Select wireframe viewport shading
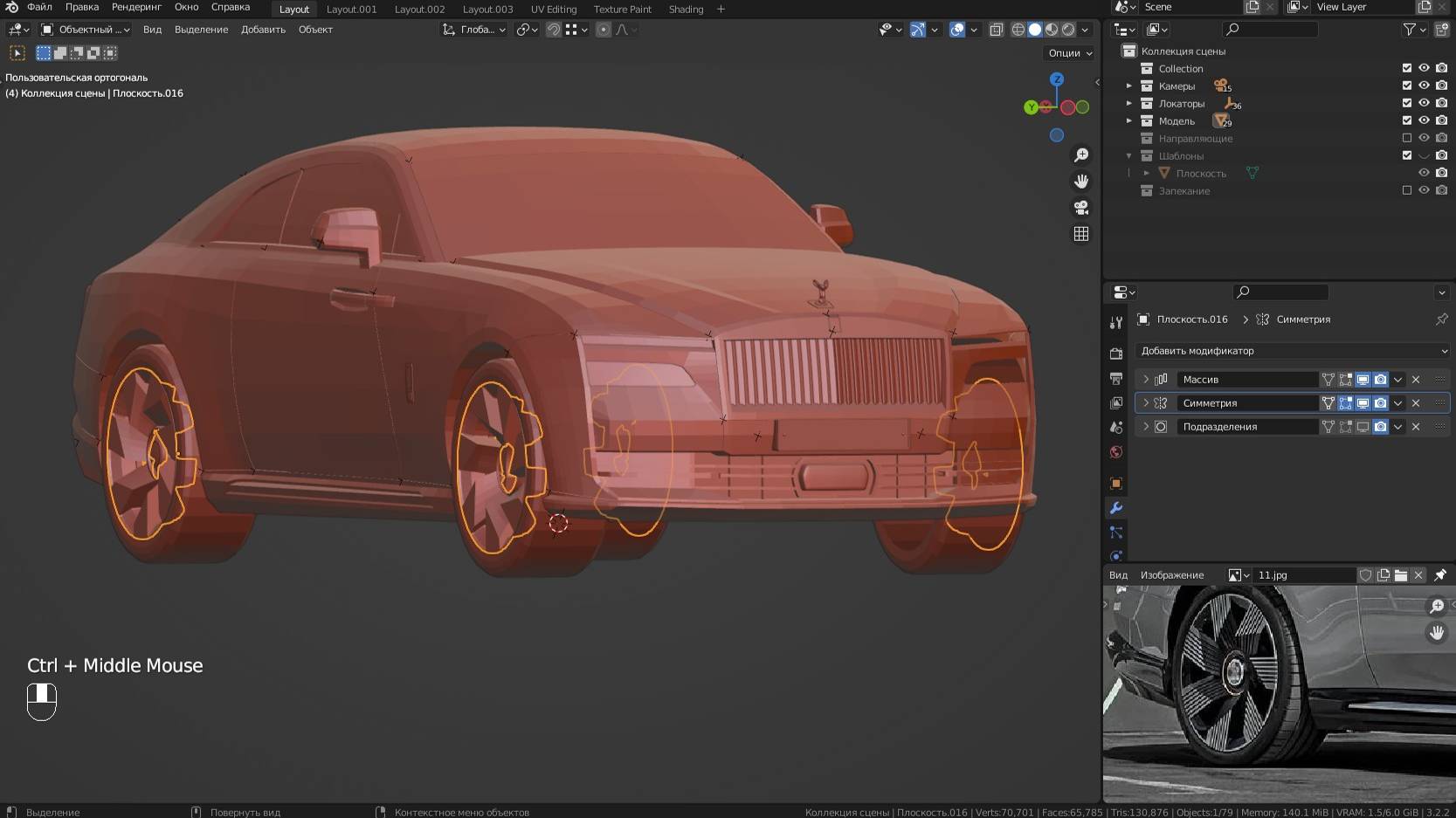This screenshot has width=1456, height=818. click(1018, 29)
